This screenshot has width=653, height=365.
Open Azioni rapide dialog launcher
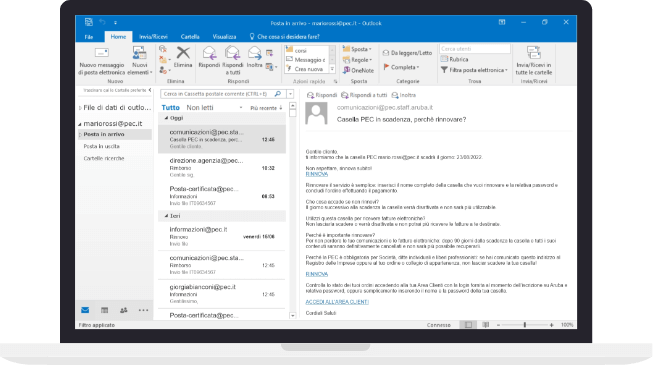click(335, 81)
